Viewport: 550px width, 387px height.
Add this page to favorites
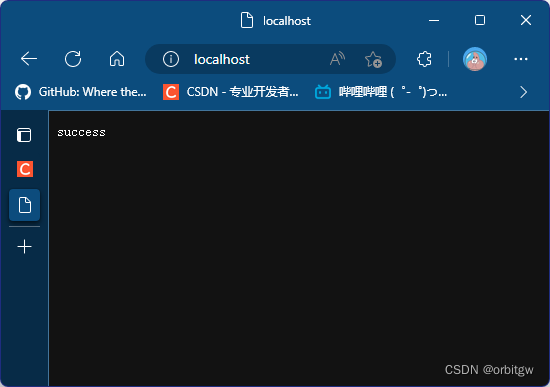tap(373, 59)
